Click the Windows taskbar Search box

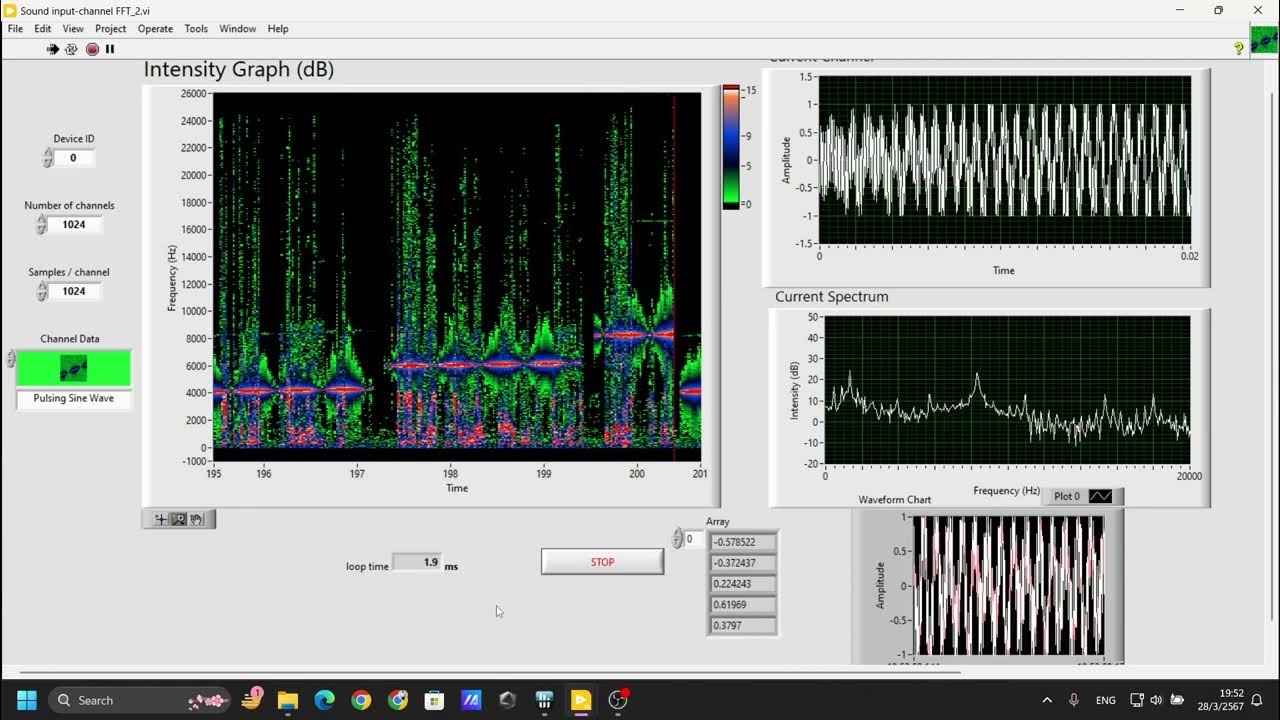point(138,700)
